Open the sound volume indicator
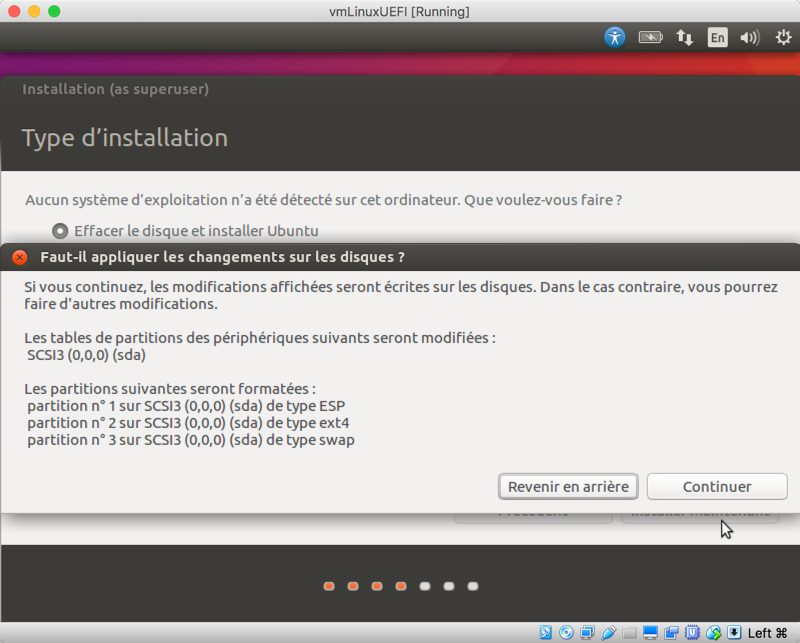Viewport: 800px width, 643px height. (750, 37)
